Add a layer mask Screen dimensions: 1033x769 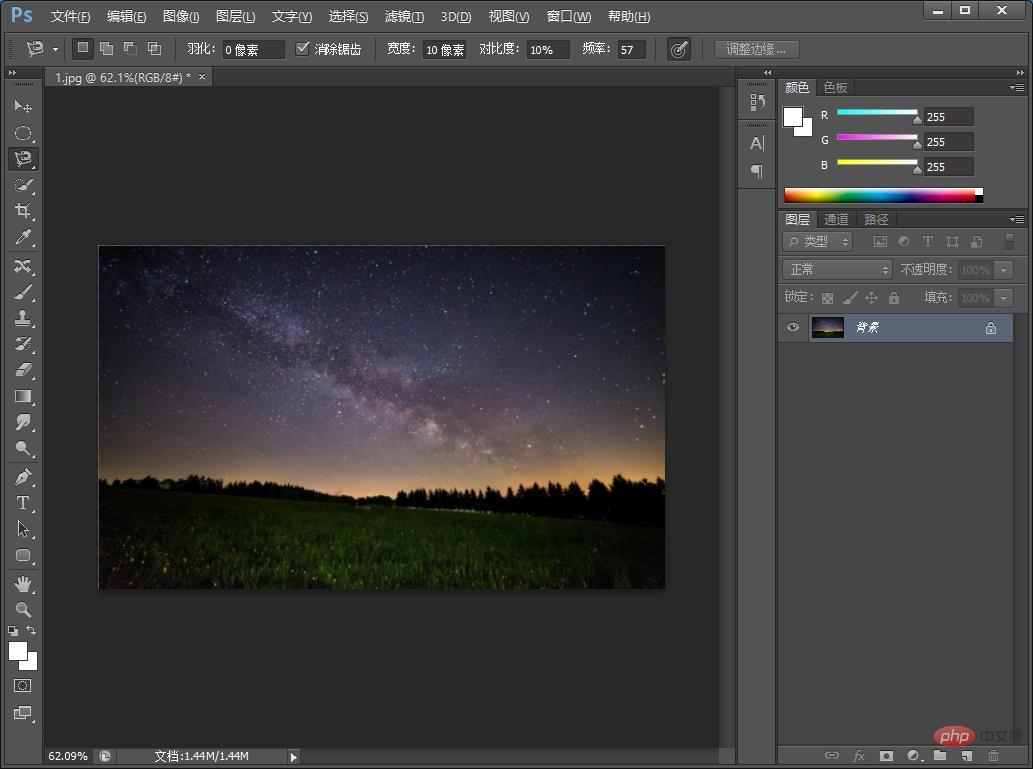(x=886, y=756)
